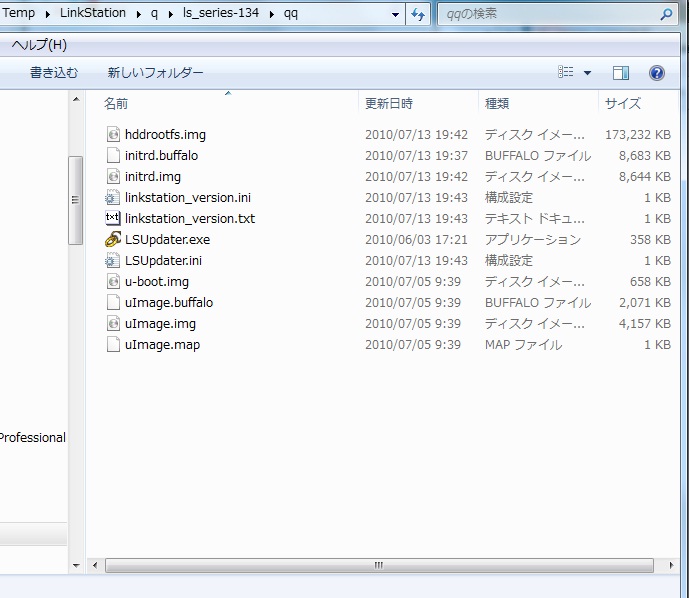Select the uImage.buffalo file icon

pos(113,302)
